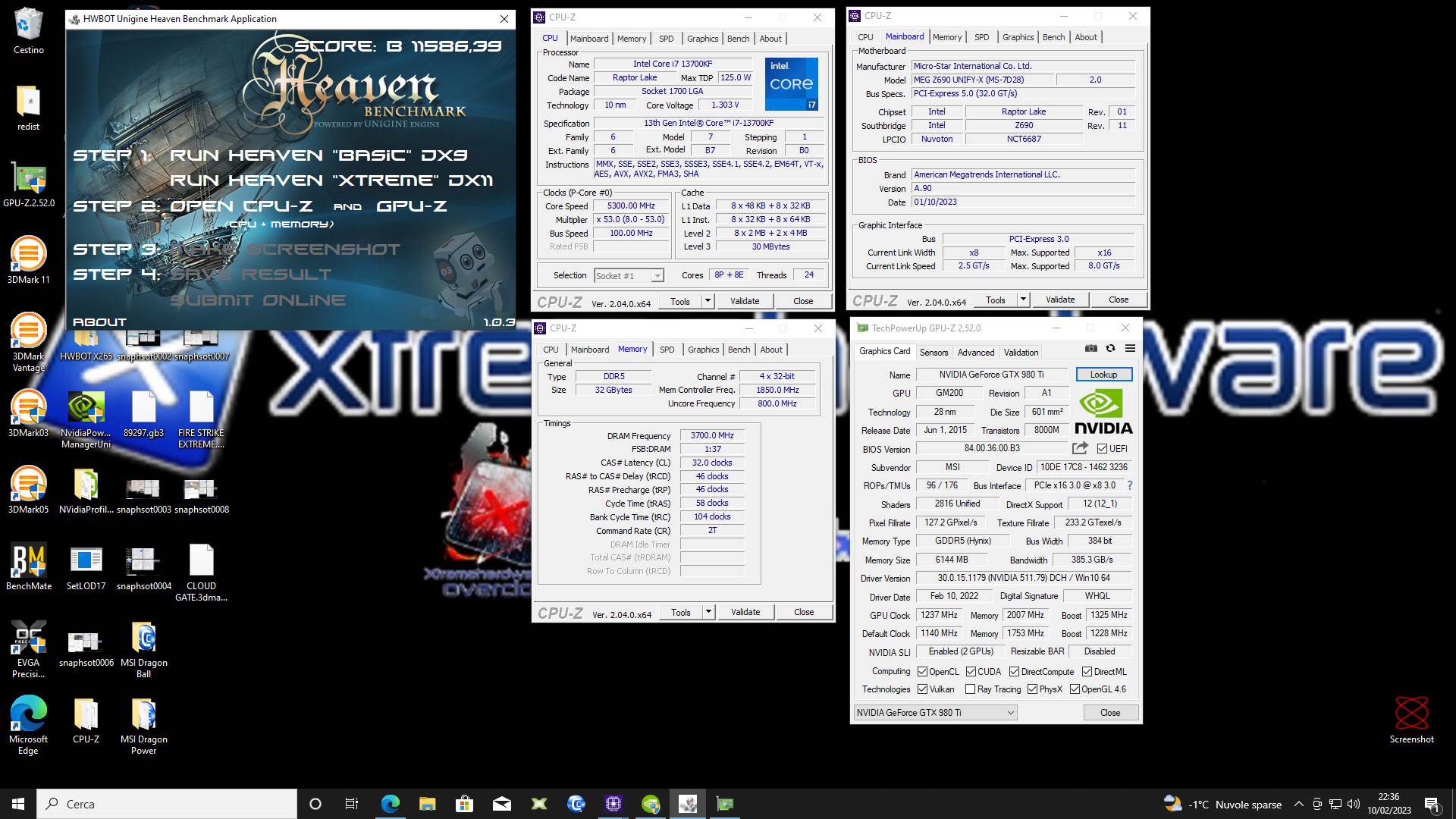Image resolution: width=1456 pixels, height=819 pixels.
Task: Toggle the Ray Tracing checkbox
Action: pos(970,689)
